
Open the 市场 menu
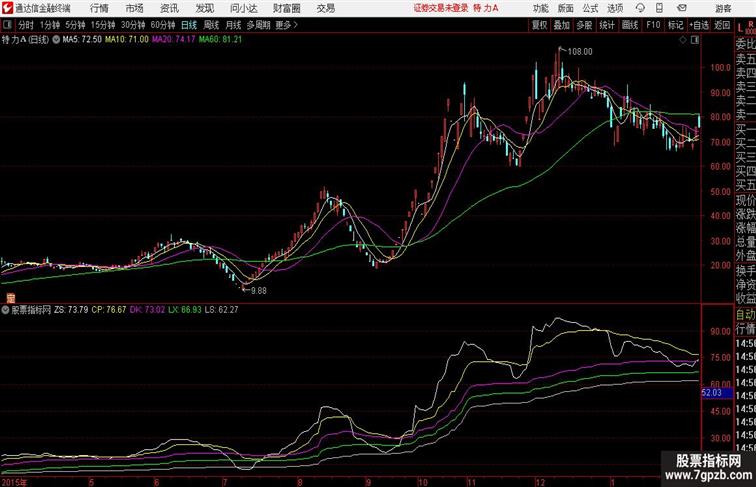[x=134, y=8]
